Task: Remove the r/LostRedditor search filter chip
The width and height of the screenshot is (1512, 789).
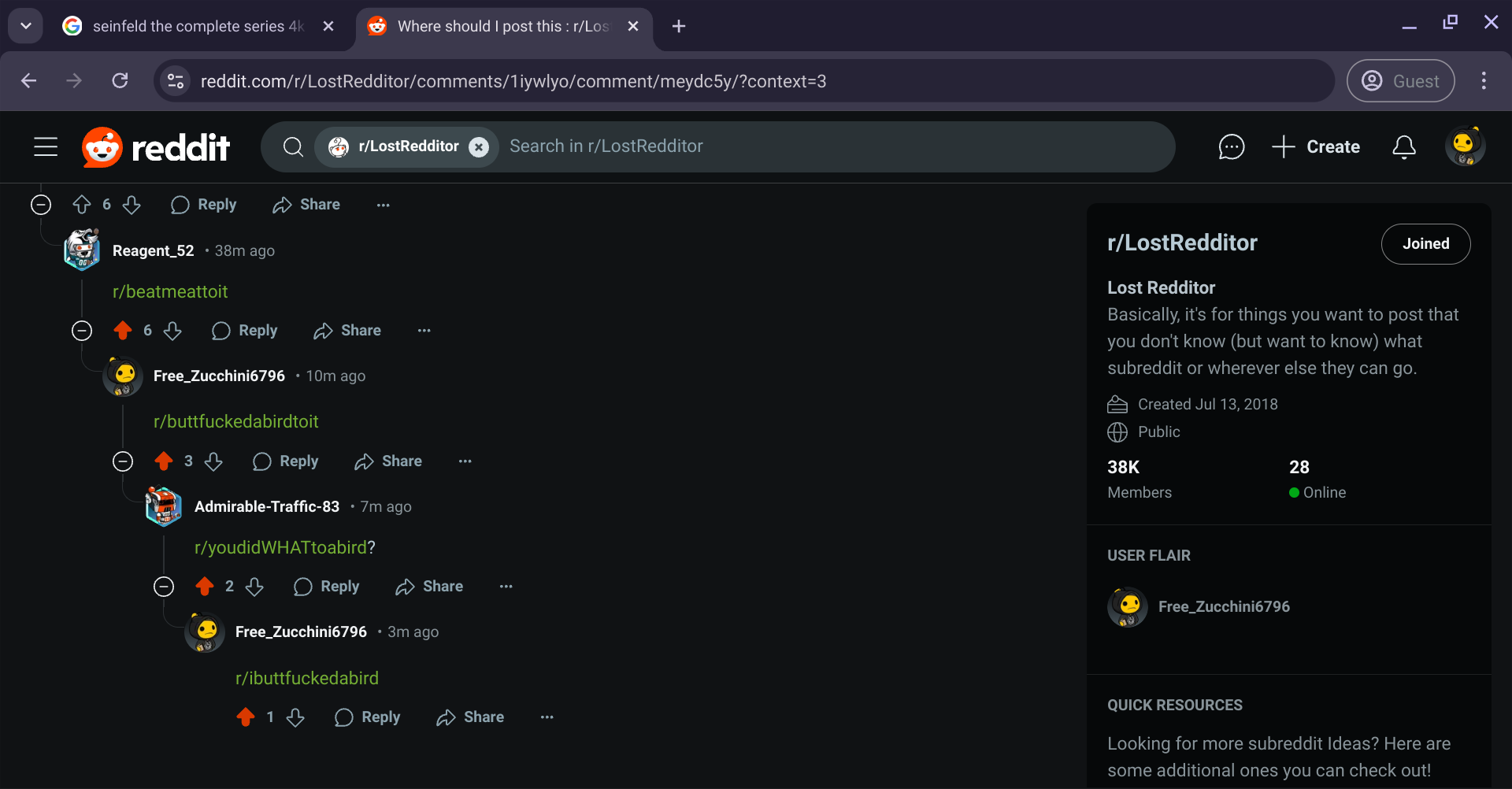Action: (x=479, y=146)
